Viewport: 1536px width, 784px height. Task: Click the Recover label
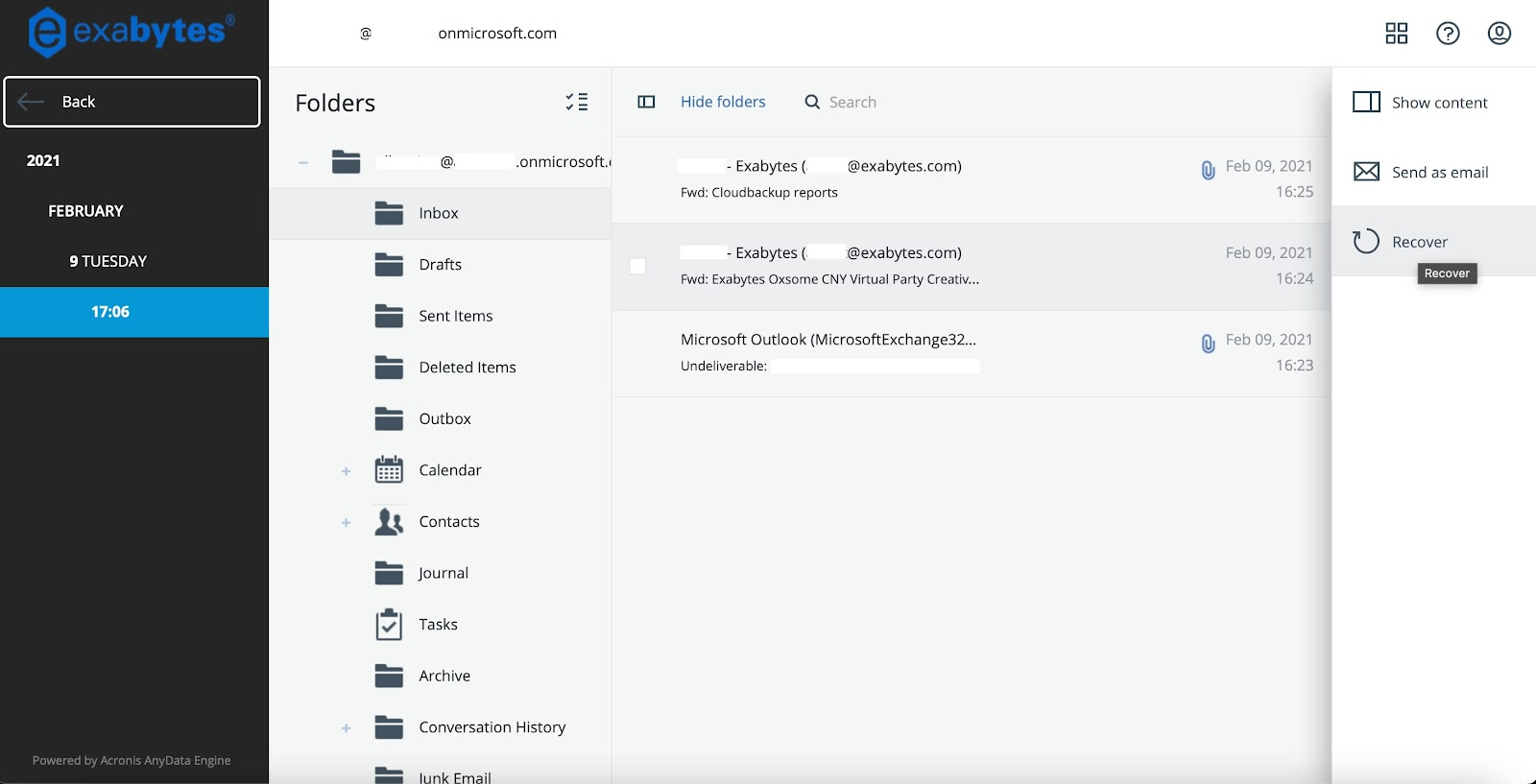click(x=1420, y=242)
